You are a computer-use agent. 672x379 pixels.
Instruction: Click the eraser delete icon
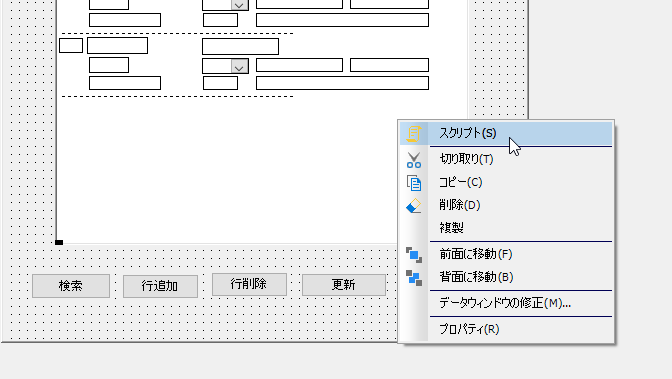pos(414,206)
